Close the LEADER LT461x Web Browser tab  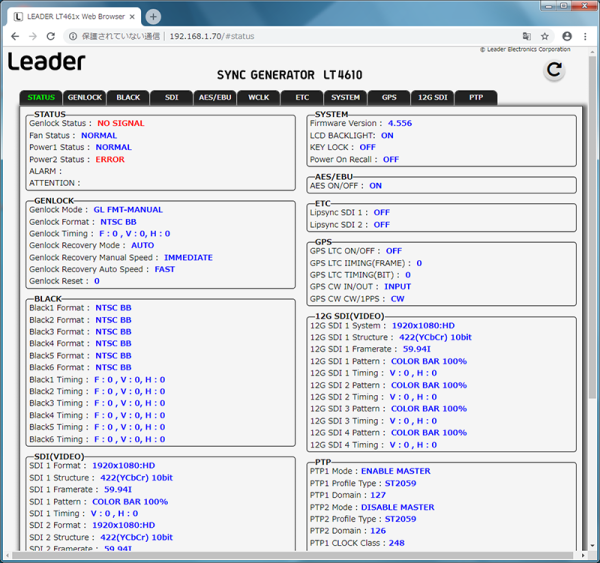(132, 17)
